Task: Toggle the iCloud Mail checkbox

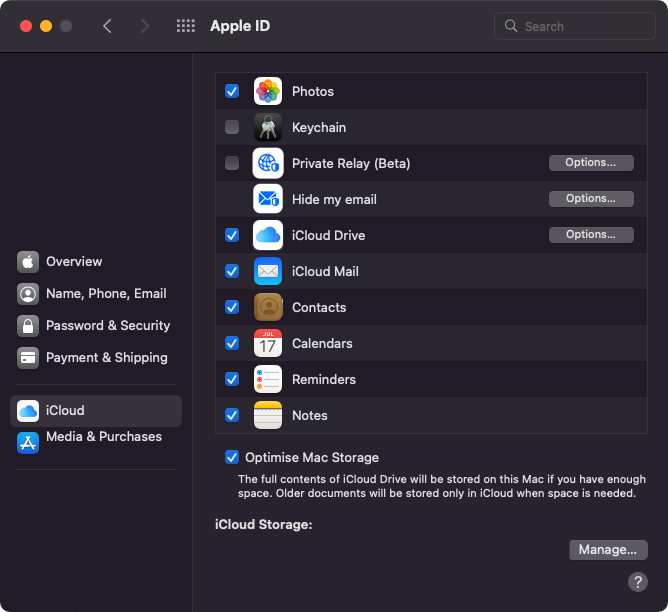Action: click(x=232, y=271)
